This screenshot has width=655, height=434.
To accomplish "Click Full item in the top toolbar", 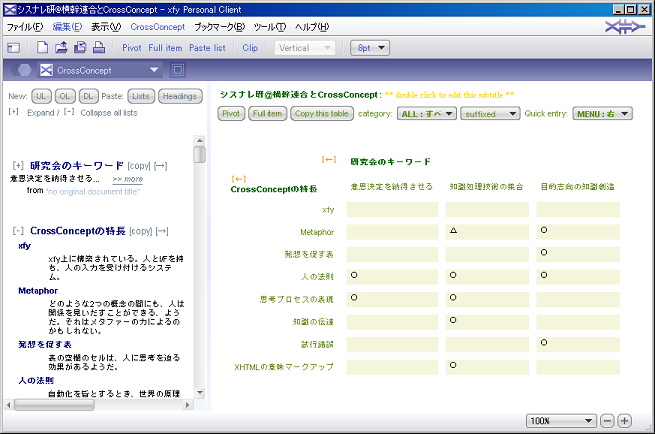I will [x=165, y=48].
